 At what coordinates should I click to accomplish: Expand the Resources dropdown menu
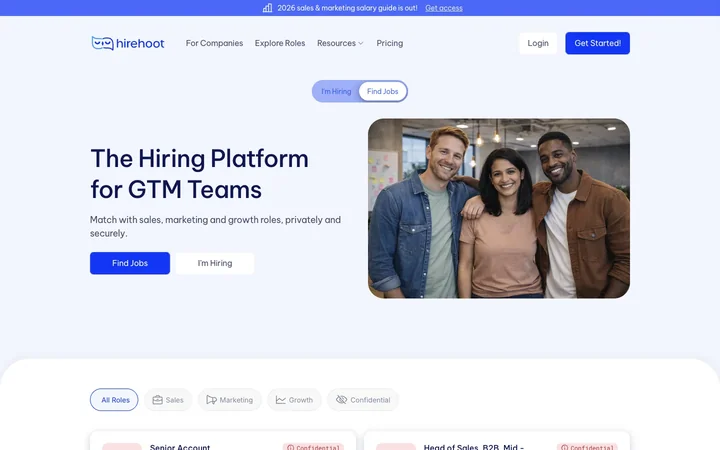tap(340, 43)
